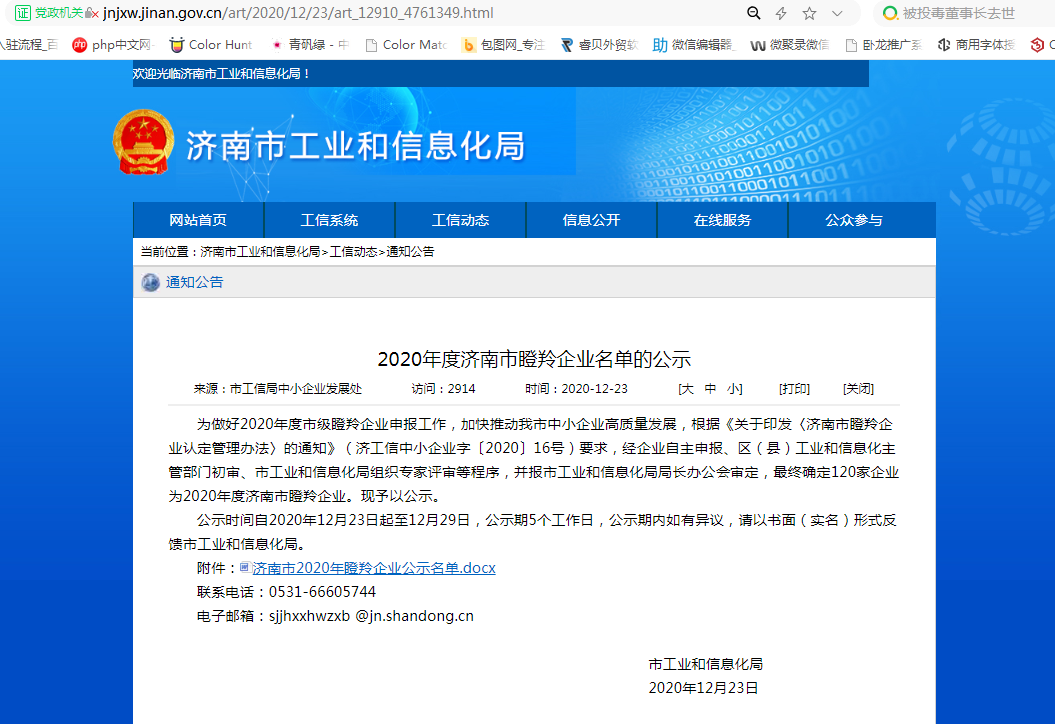Open the Color Hunt bookmark
The height and width of the screenshot is (724, 1055).
coord(209,44)
